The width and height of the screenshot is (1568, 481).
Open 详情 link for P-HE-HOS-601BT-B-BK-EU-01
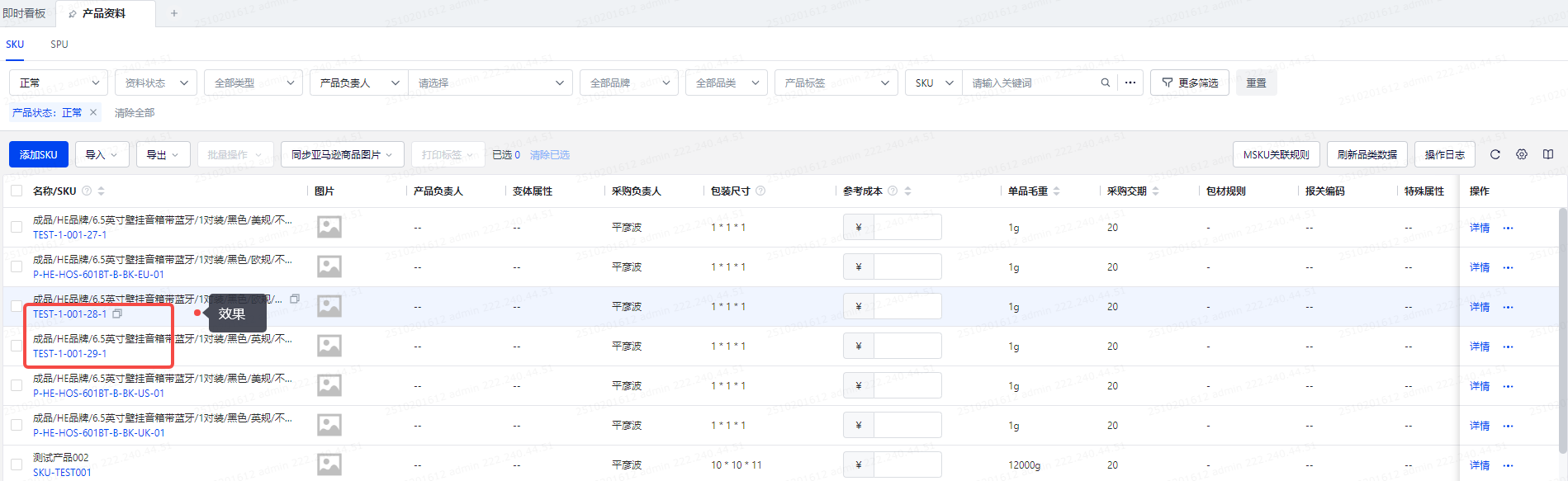pyautogui.click(x=1479, y=267)
